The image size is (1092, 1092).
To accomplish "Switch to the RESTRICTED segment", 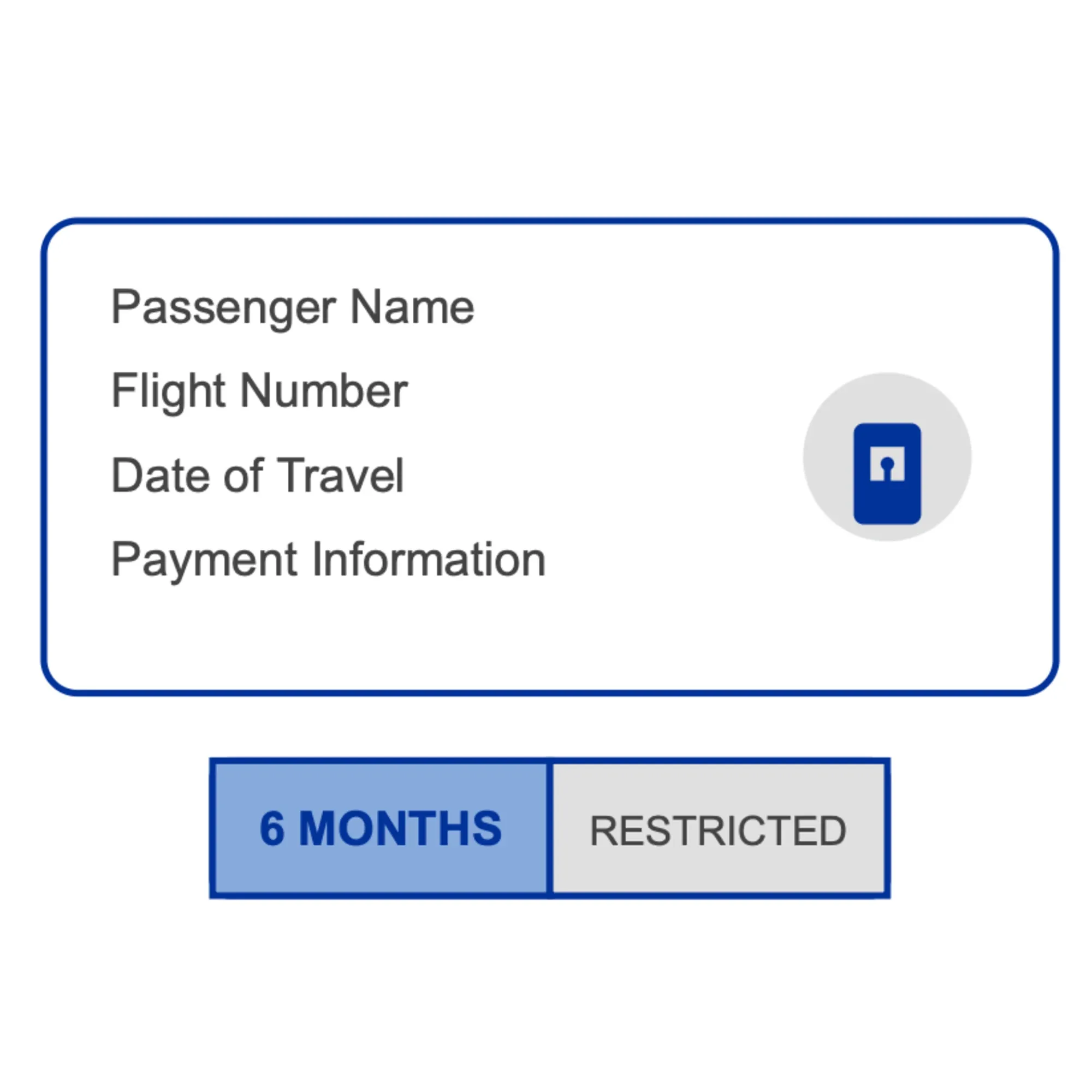I will click(x=719, y=828).
